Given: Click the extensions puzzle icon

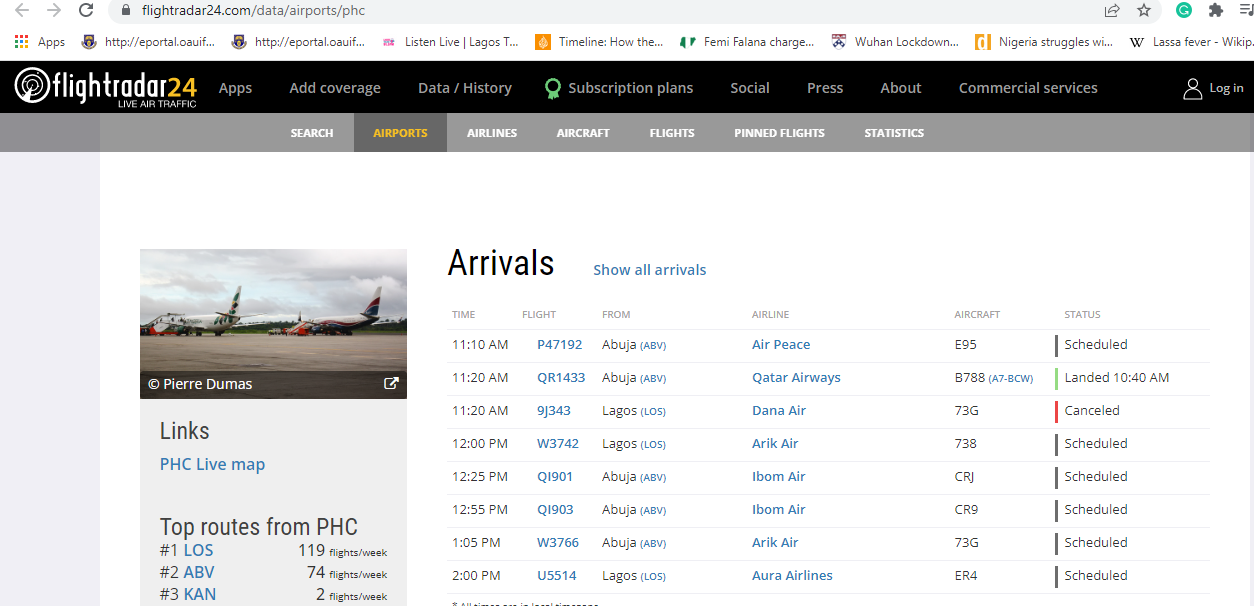Looking at the screenshot, I should pos(1214,12).
